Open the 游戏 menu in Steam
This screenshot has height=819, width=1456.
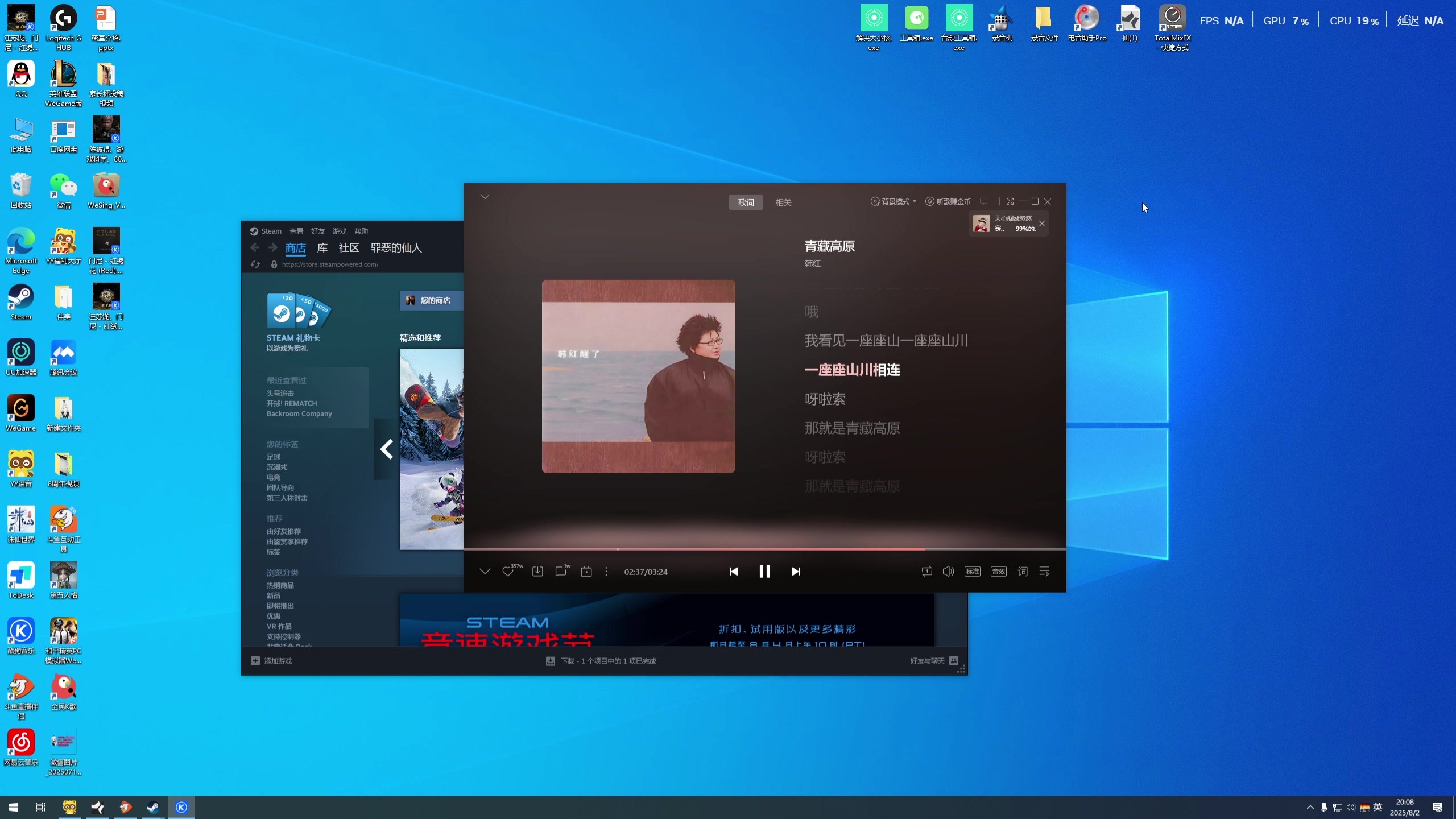pyautogui.click(x=340, y=231)
